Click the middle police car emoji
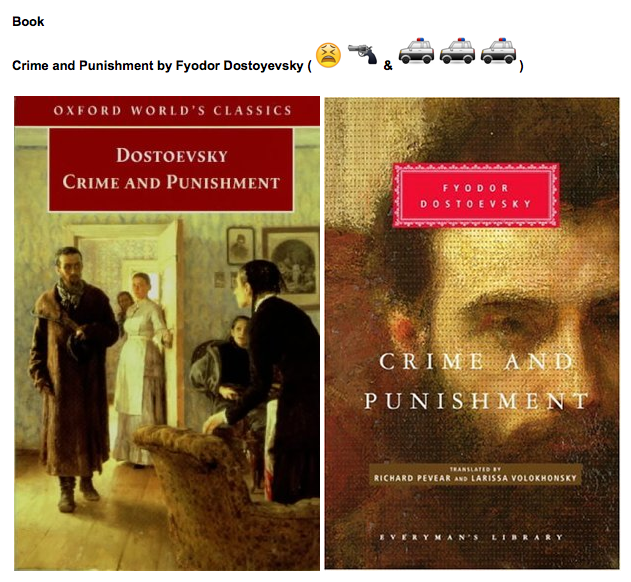The height and width of the screenshot is (582, 631). [457, 51]
